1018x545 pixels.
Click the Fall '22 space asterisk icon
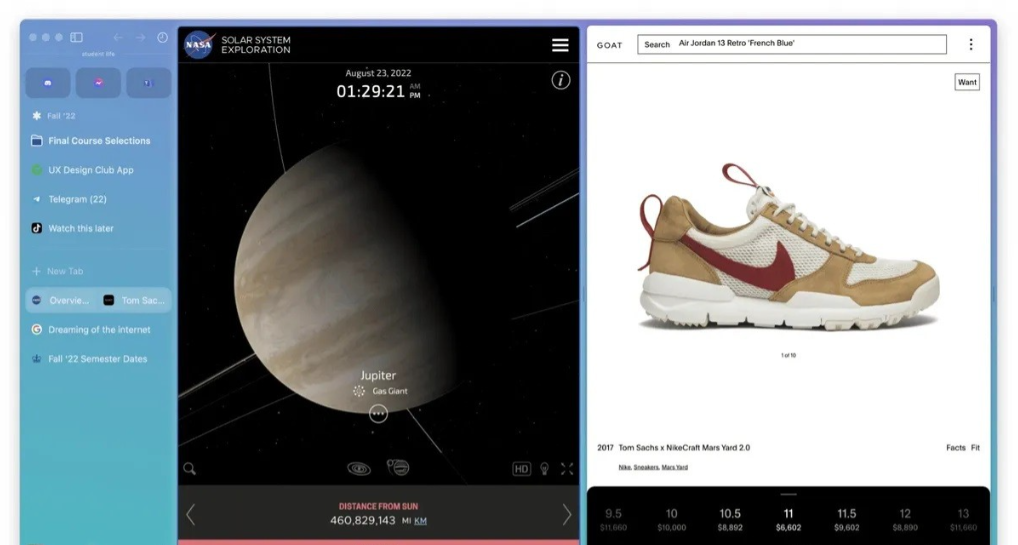pos(36,116)
